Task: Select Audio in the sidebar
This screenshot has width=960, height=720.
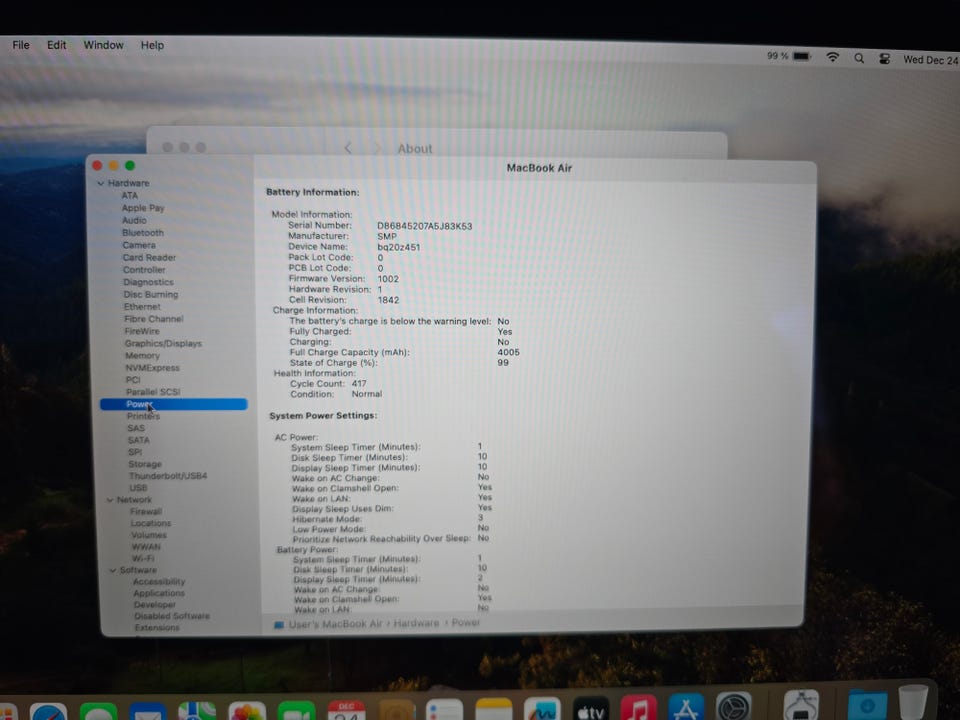Action: click(x=134, y=220)
